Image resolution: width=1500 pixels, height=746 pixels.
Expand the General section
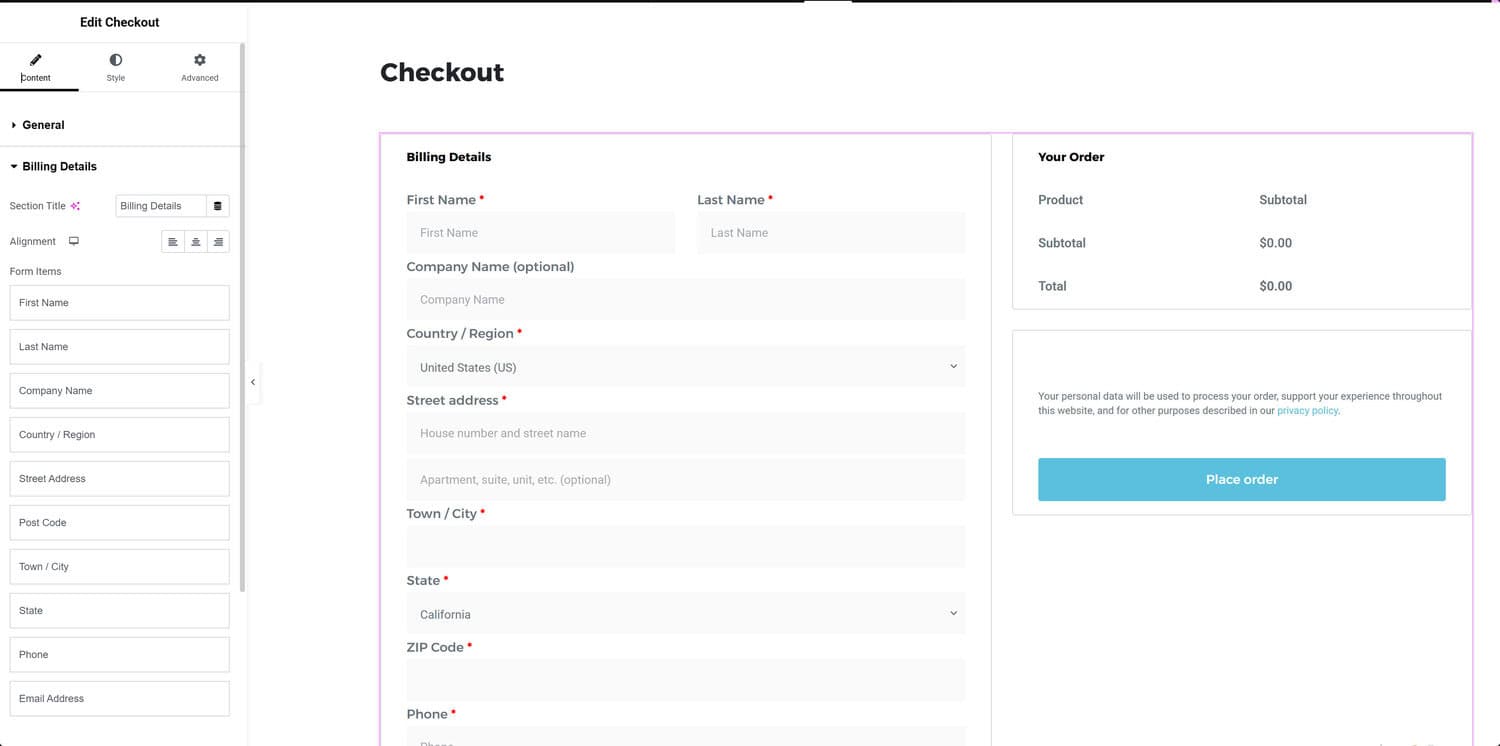click(43, 125)
